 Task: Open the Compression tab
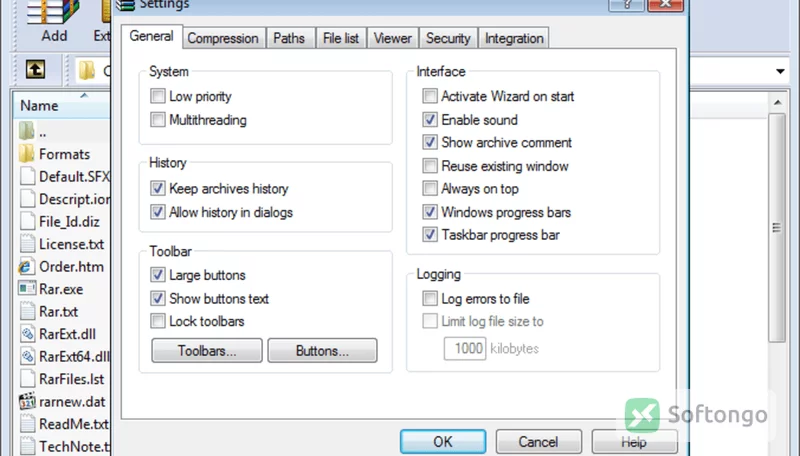pyautogui.click(x=223, y=38)
